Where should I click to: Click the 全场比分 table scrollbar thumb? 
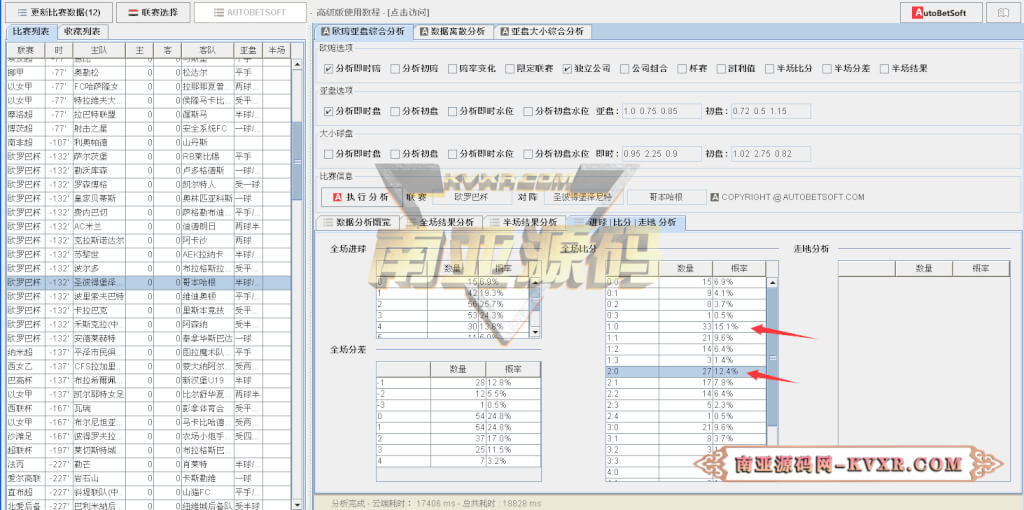click(773, 357)
